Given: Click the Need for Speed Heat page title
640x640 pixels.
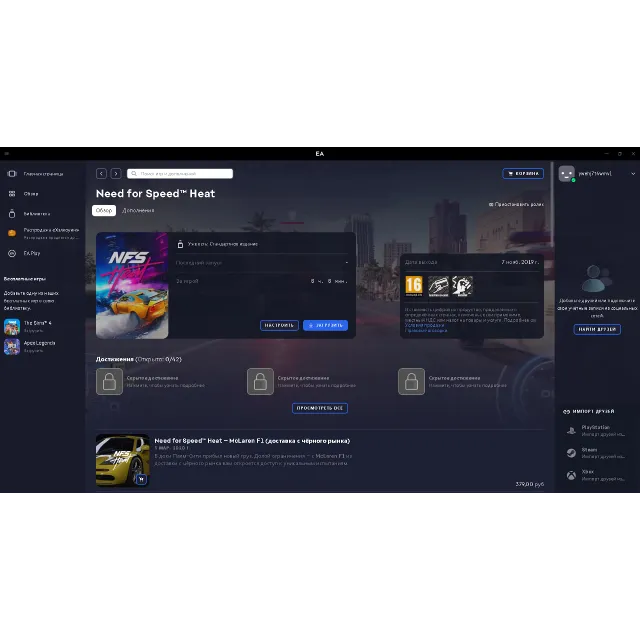Looking at the screenshot, I should (155, 193).
